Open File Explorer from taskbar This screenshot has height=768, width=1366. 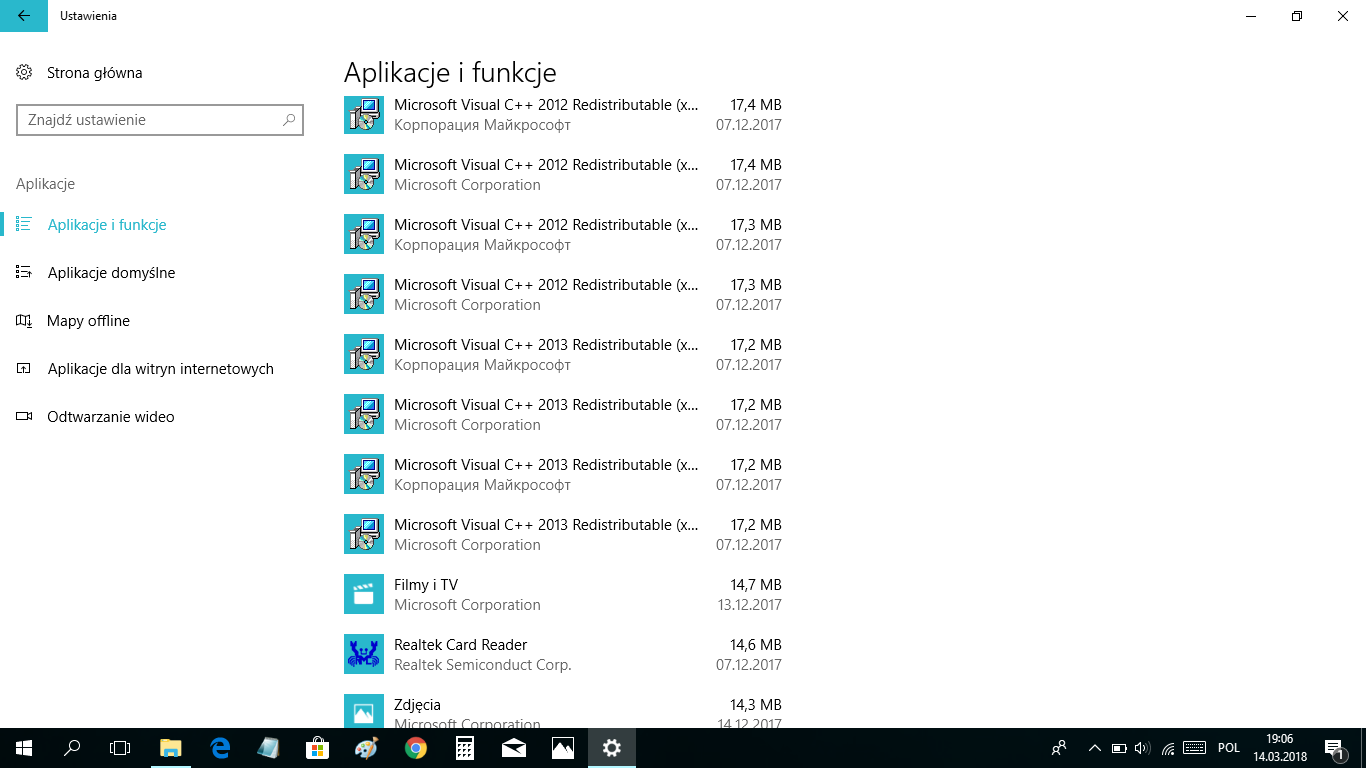pyautogui.click(x=171, y=748)
